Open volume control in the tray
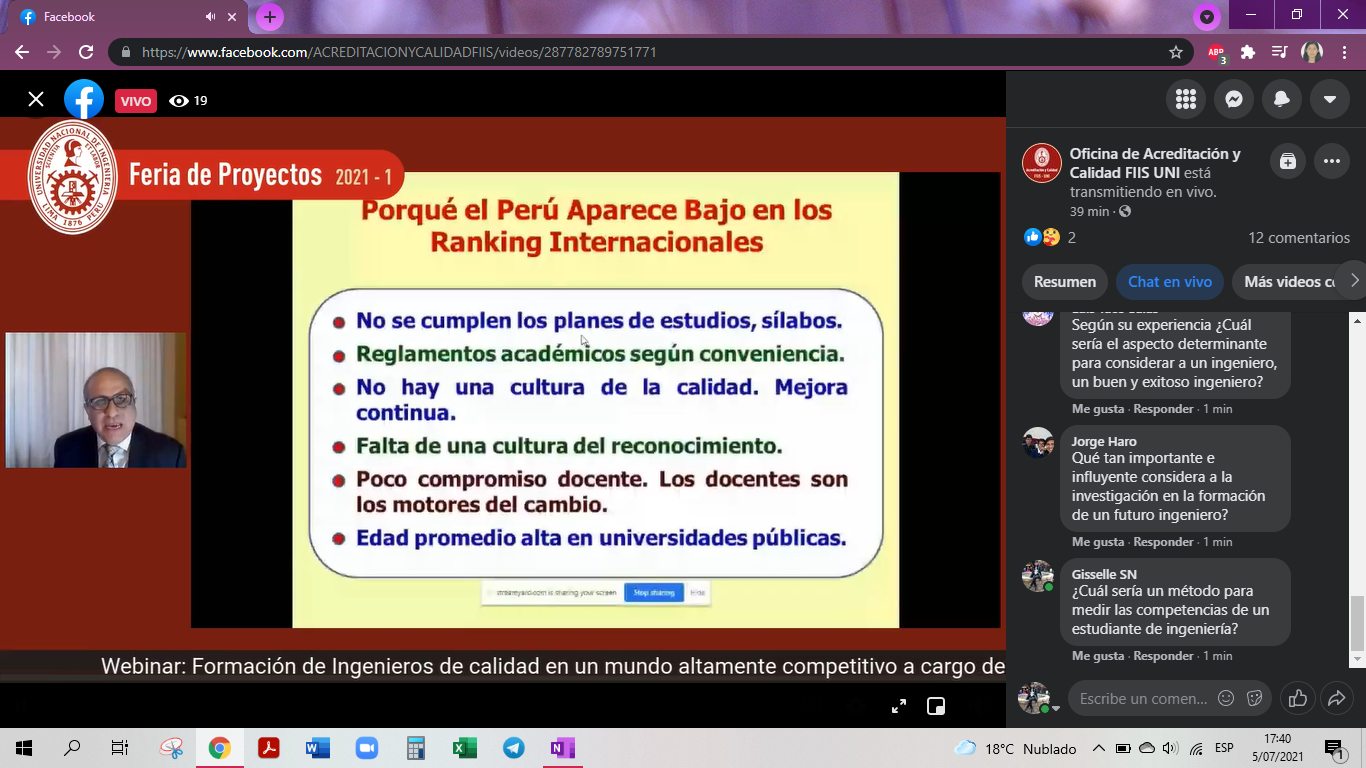The width and height of the screenshot is (1366, 768). pos(1170,748)
